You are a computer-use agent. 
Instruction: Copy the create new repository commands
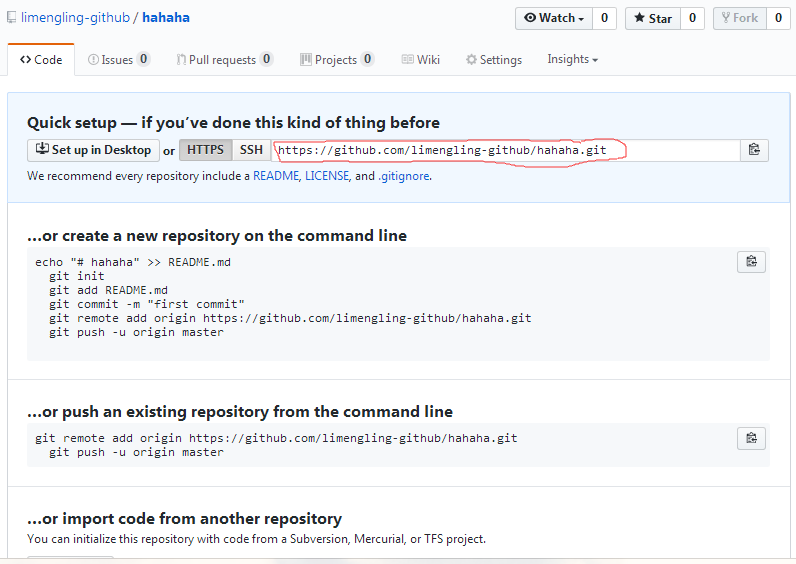coord(751,262)
